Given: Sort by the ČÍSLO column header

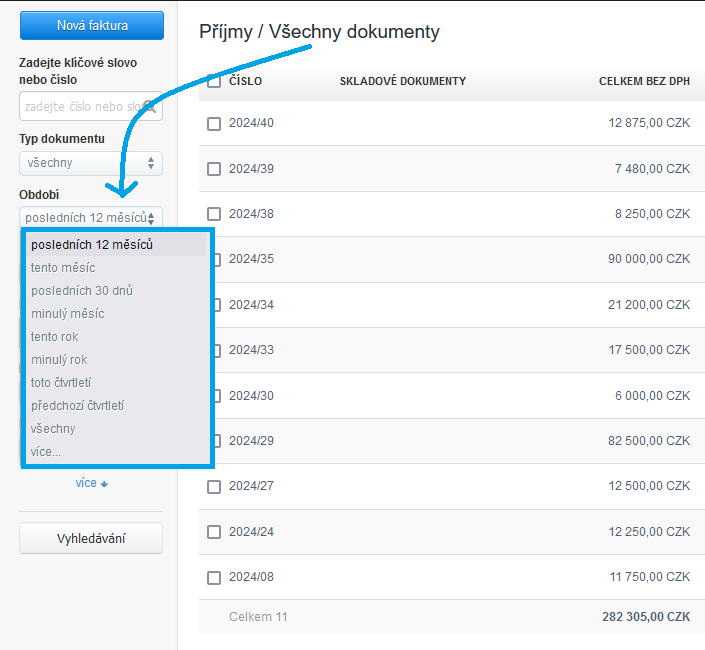Looking at the screenshot, I should tap(245, 81).
